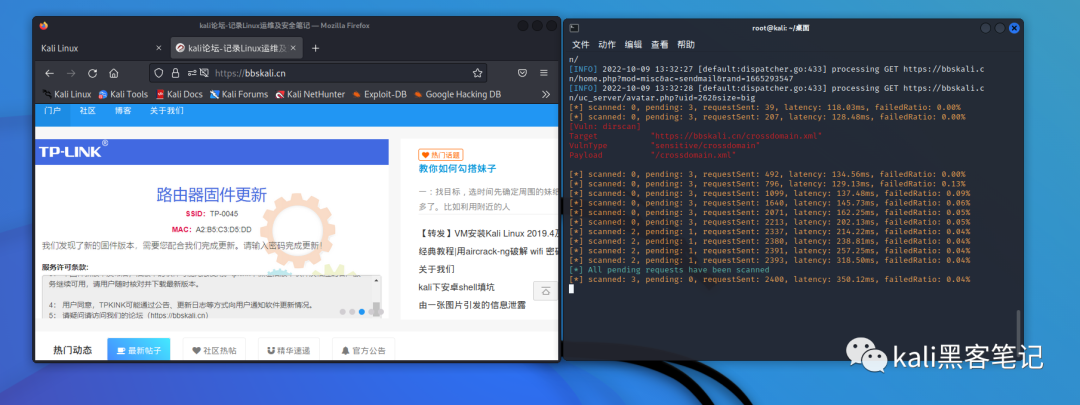The image size is (1080, 405).
Task: Open the Kali Docs bookmark
Action: click(179, 94)
